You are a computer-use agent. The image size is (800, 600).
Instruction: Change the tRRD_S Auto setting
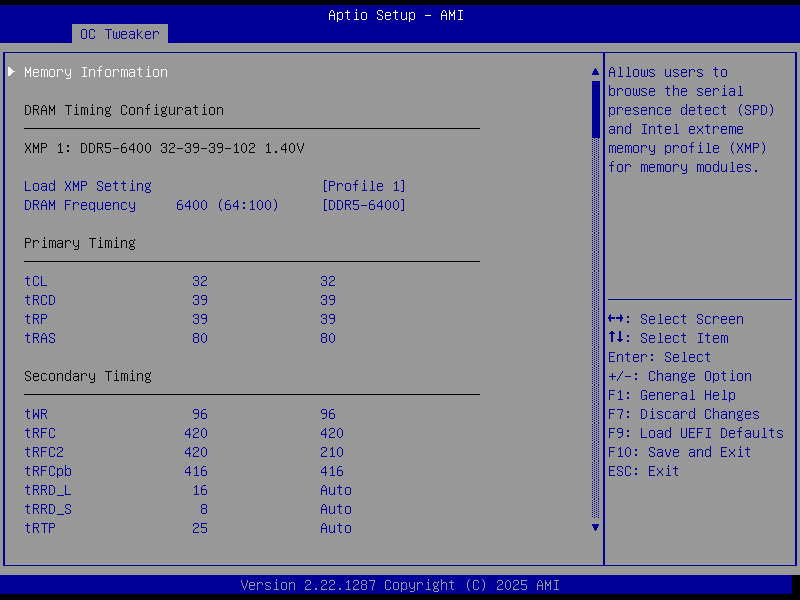(335, 509)
